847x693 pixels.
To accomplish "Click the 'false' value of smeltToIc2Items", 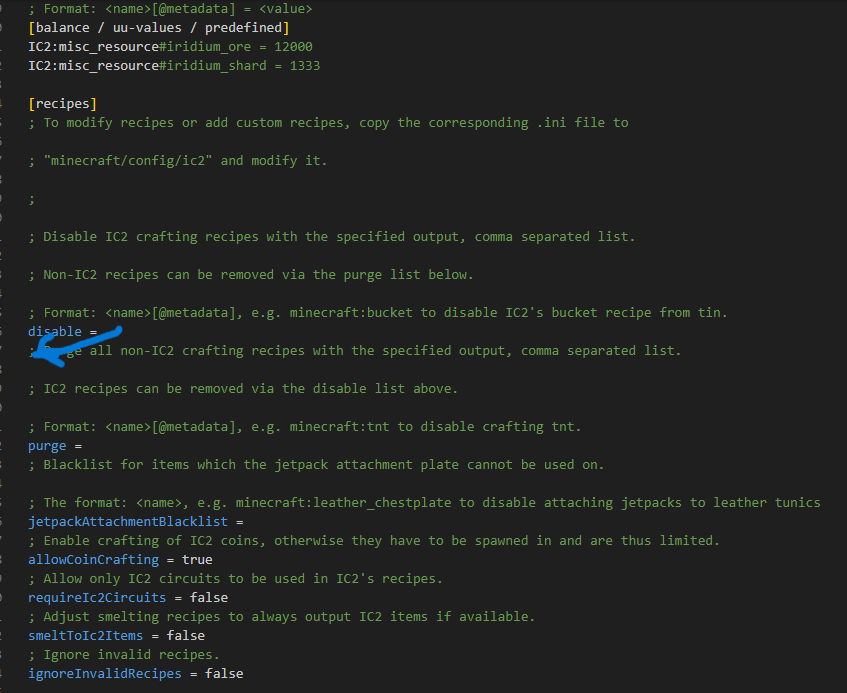I will coord(185,636).
